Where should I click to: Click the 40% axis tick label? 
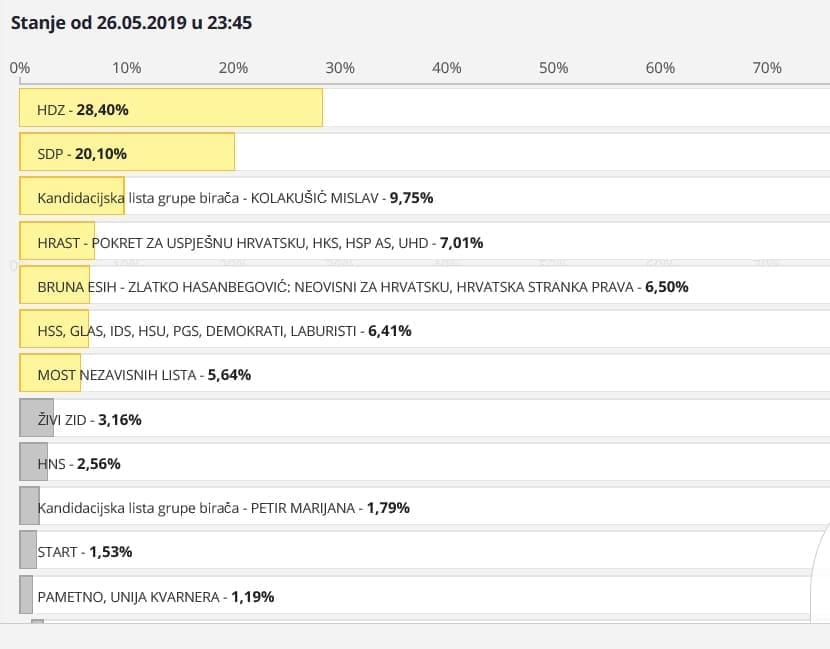[447, 68]
